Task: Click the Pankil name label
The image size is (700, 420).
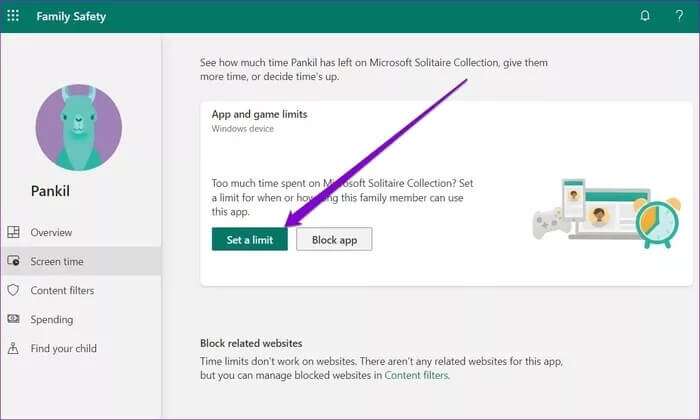Action: (x=50, y=191)
